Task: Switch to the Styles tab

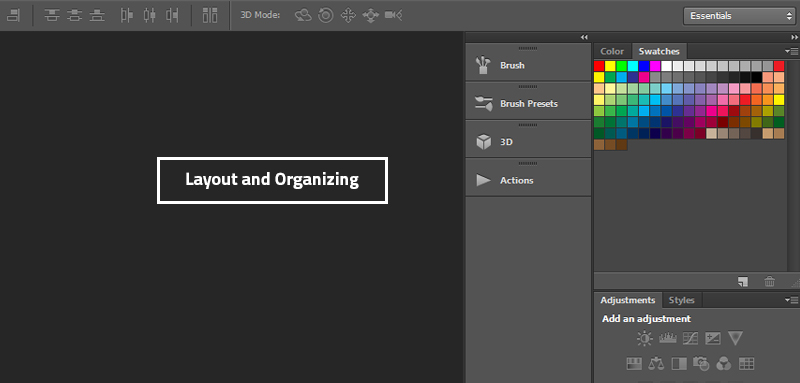Action: pyautogui.click(x=682, y=300)
